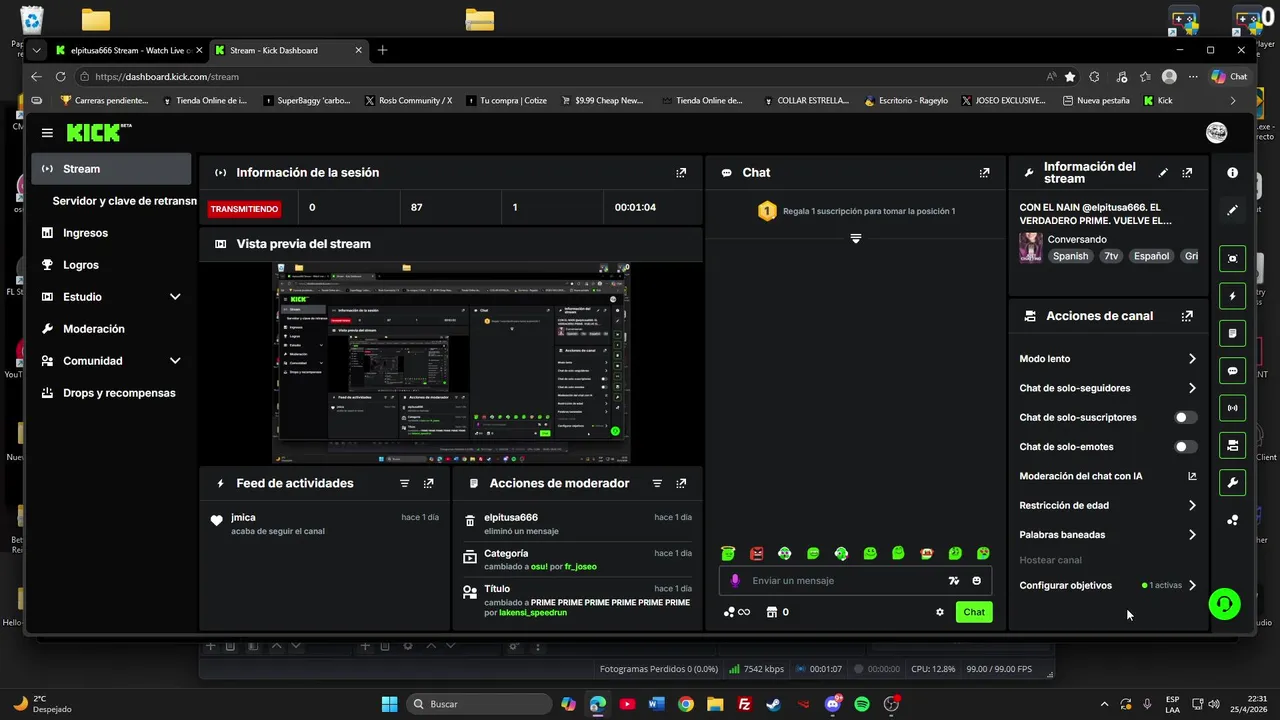Screen dimensions: 1280x720
Task: Toggle stream preview widget icon in right sidebar
Action: click(x=1232, y=258)
